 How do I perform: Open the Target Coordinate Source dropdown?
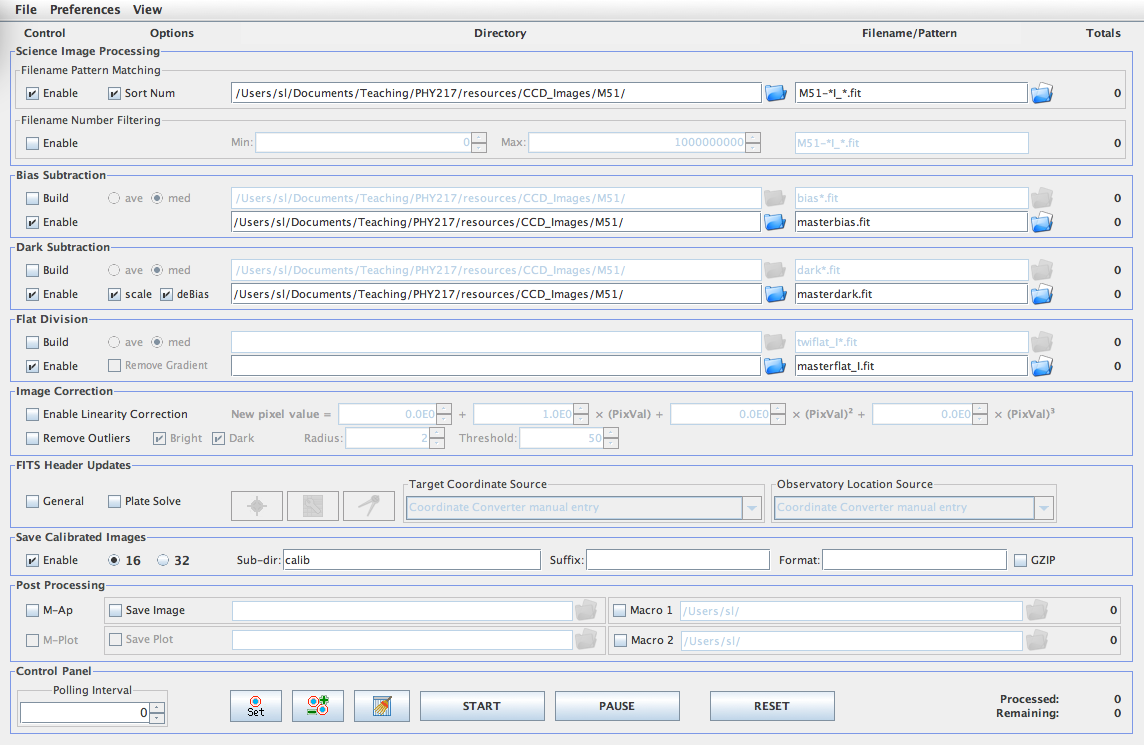pos(751,507)
